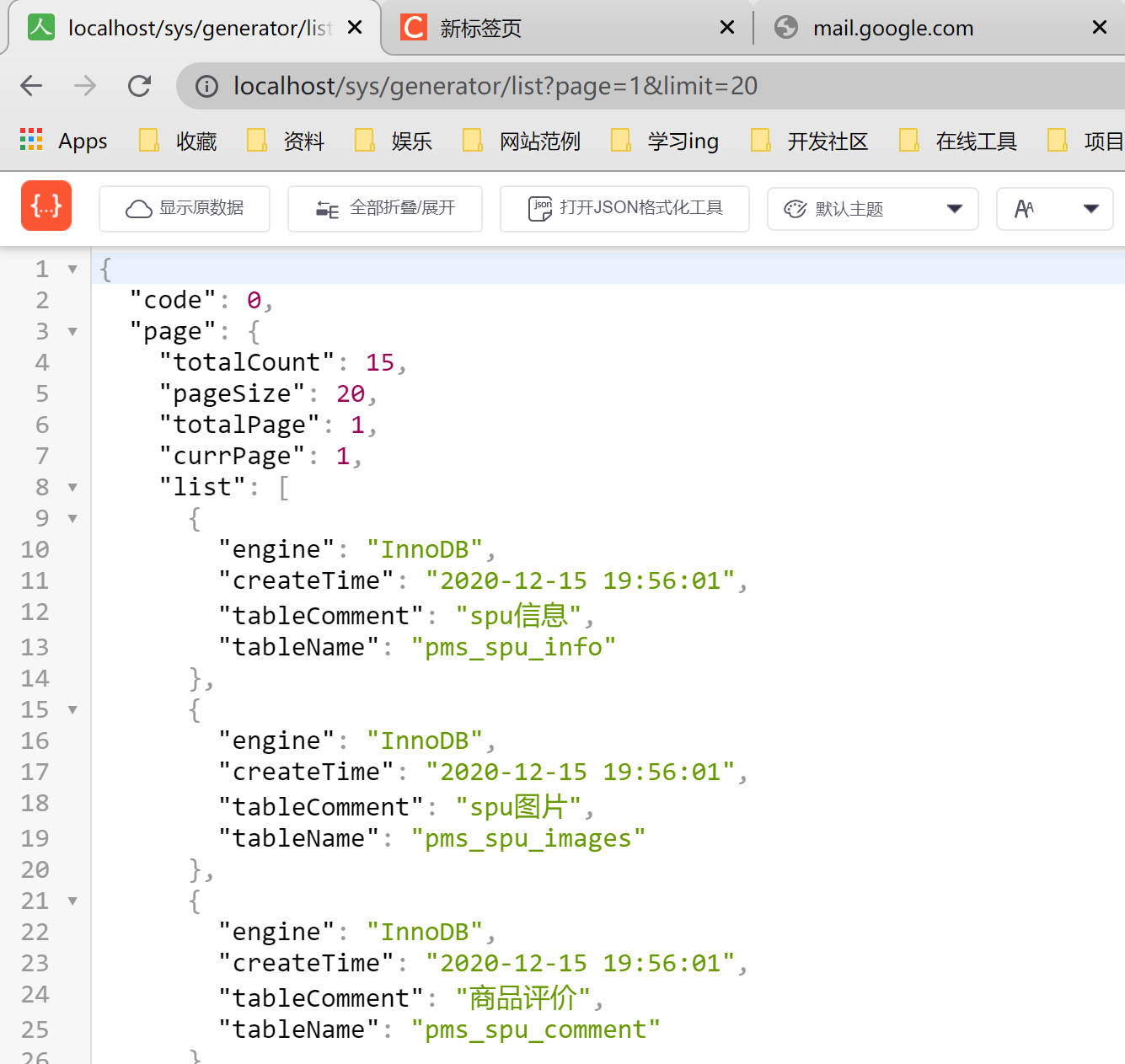Click 打开JSON格式化工具 button
The image size is (1125, 1064).
click(x=624, y=208)
